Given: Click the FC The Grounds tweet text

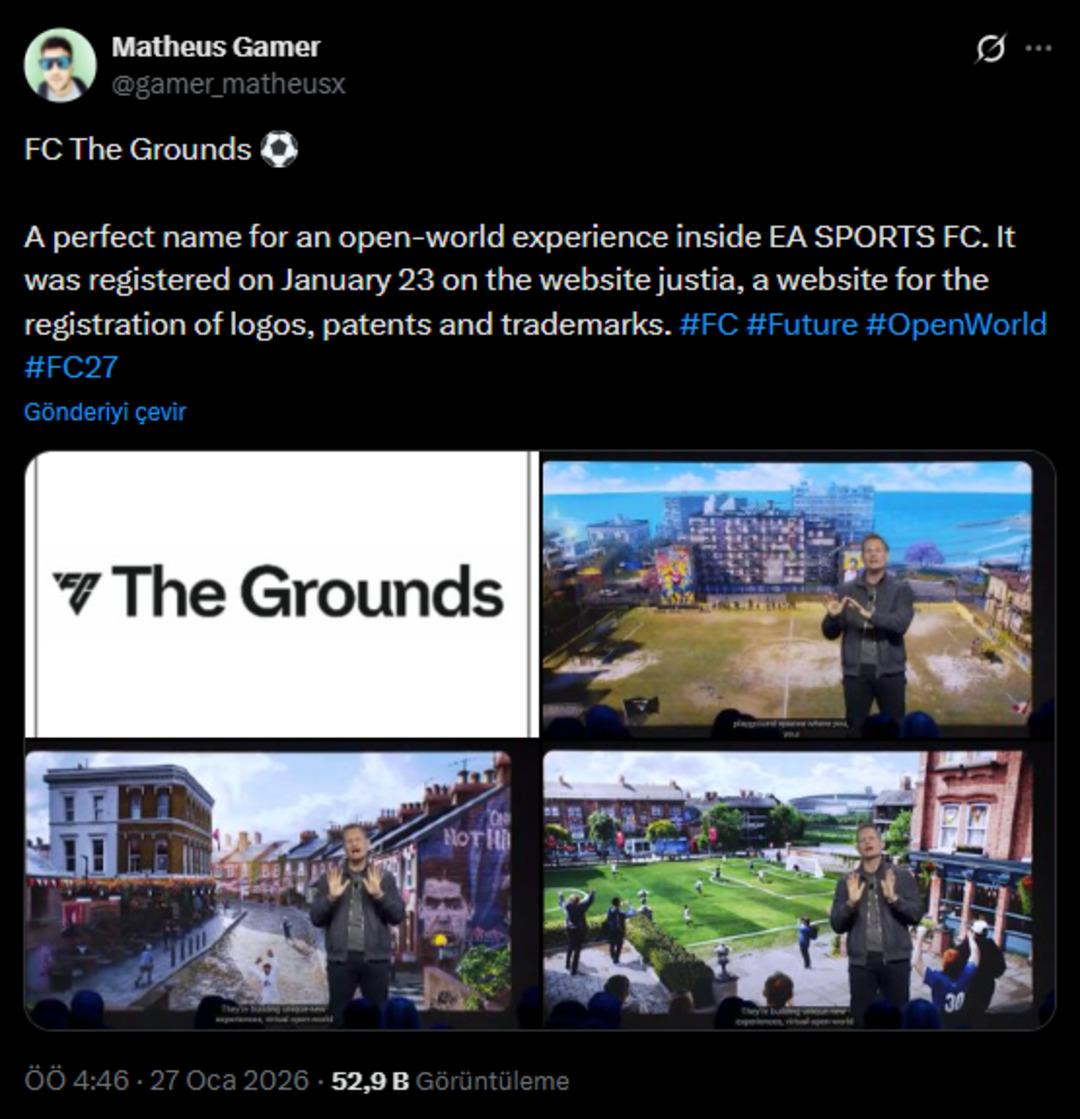Looking at the screenshot, I should point(138,149).
